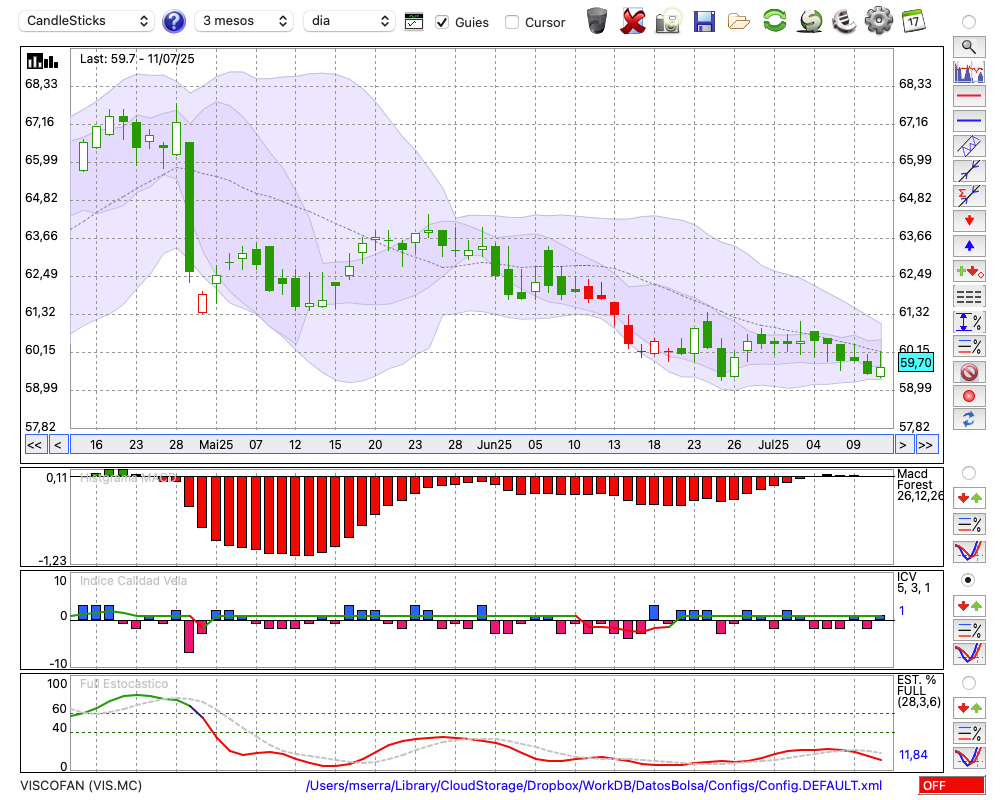This screenshot has width=1000, height=800.
Task: Click the green plus red arrow tool
Action: coord(969,271)
